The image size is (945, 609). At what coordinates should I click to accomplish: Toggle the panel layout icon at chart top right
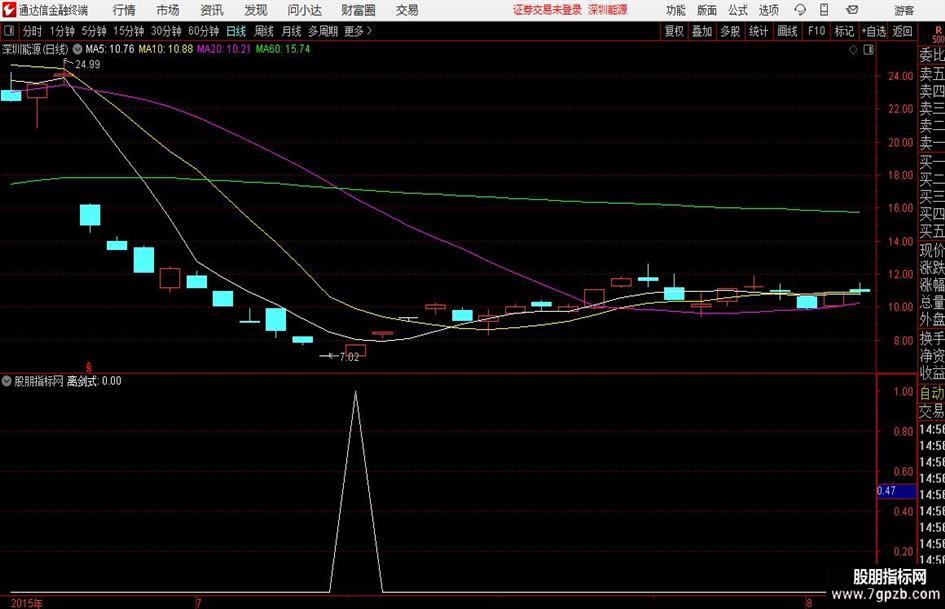pyautogui.click(x=868, y=49)
